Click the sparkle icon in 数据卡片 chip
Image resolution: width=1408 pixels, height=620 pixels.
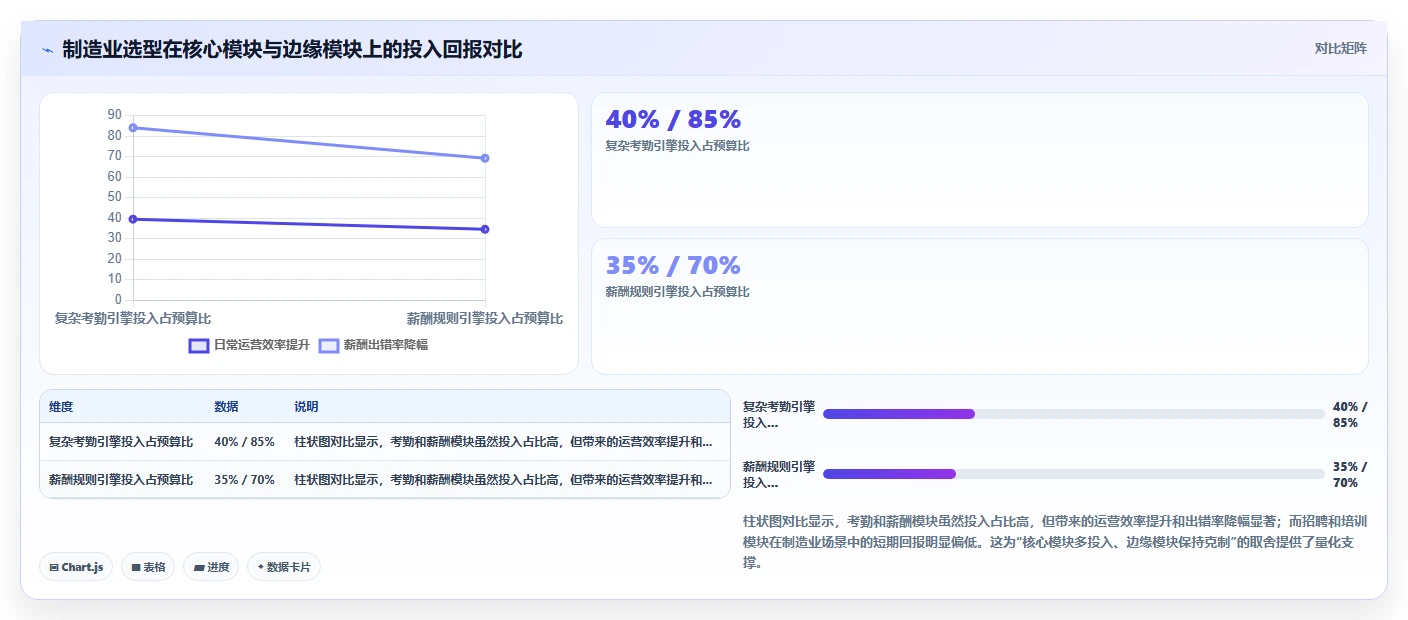click(260, 567)
